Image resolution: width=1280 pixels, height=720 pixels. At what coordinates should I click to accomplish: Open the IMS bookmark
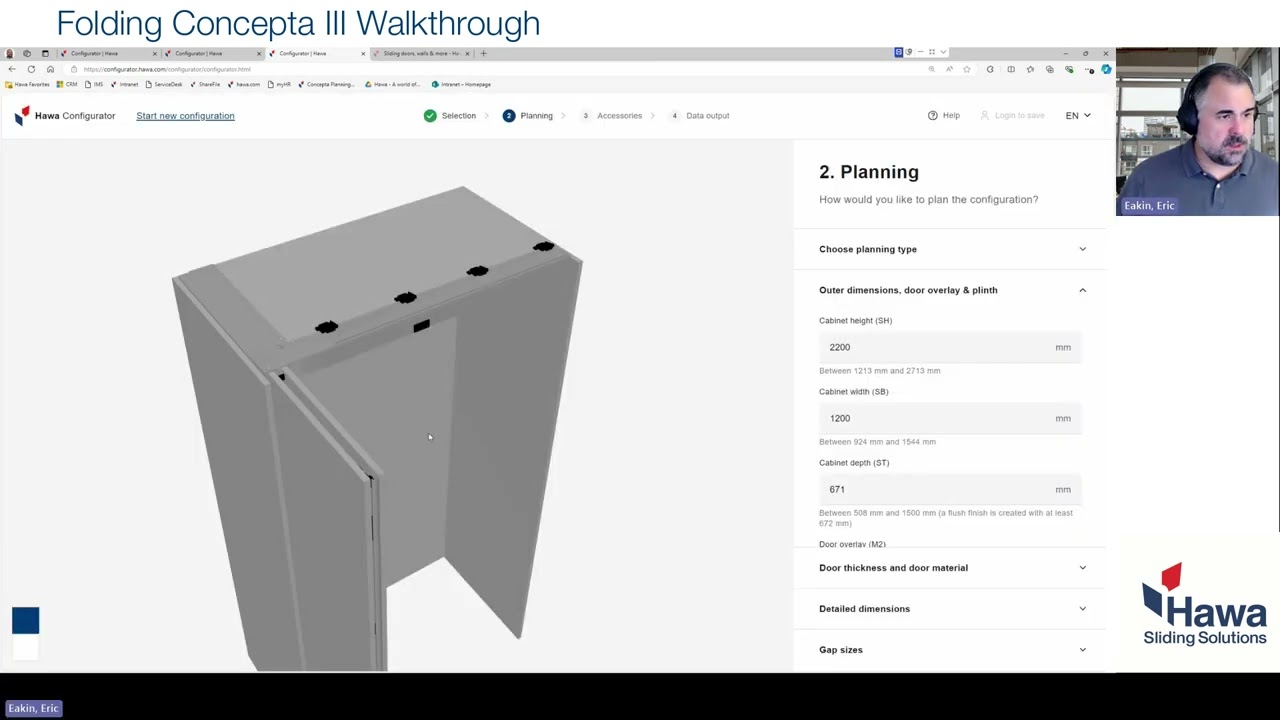[94, 84]
